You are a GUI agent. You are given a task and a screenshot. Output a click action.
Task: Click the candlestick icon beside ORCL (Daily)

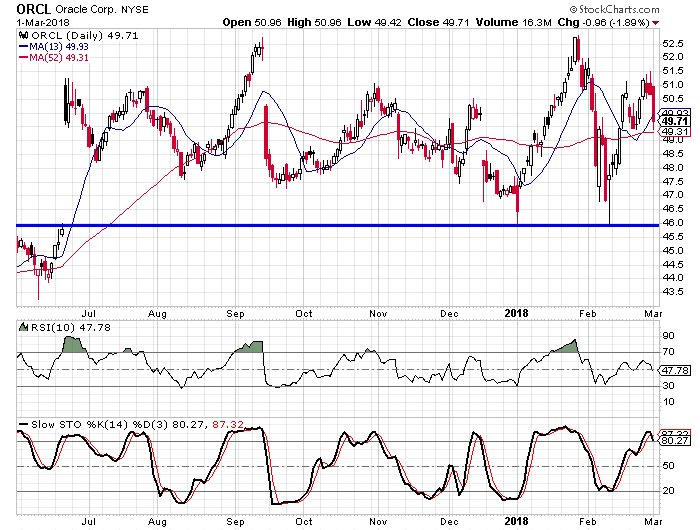[24, 36]
